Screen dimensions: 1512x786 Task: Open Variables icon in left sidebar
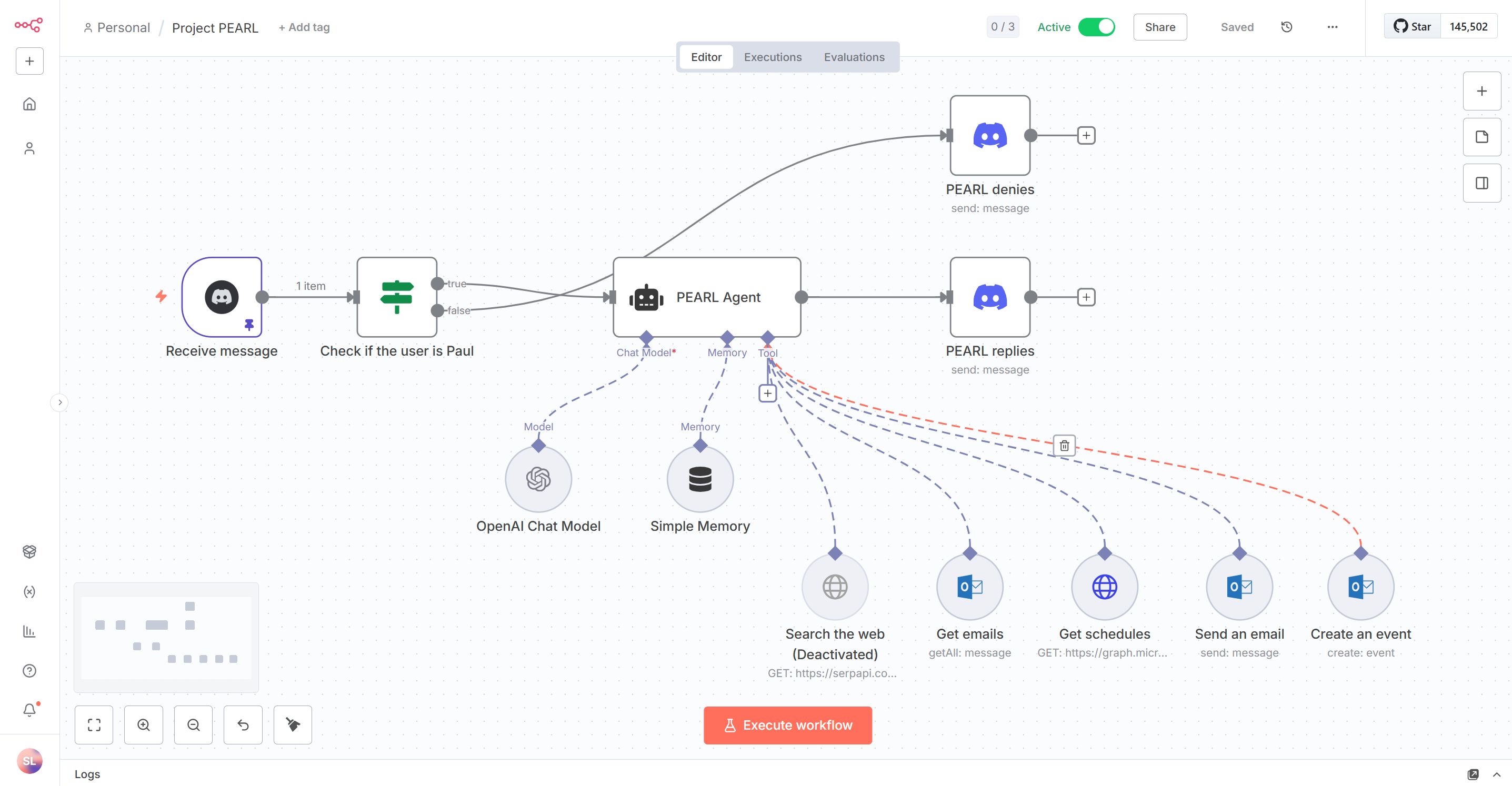coord(29,591)
